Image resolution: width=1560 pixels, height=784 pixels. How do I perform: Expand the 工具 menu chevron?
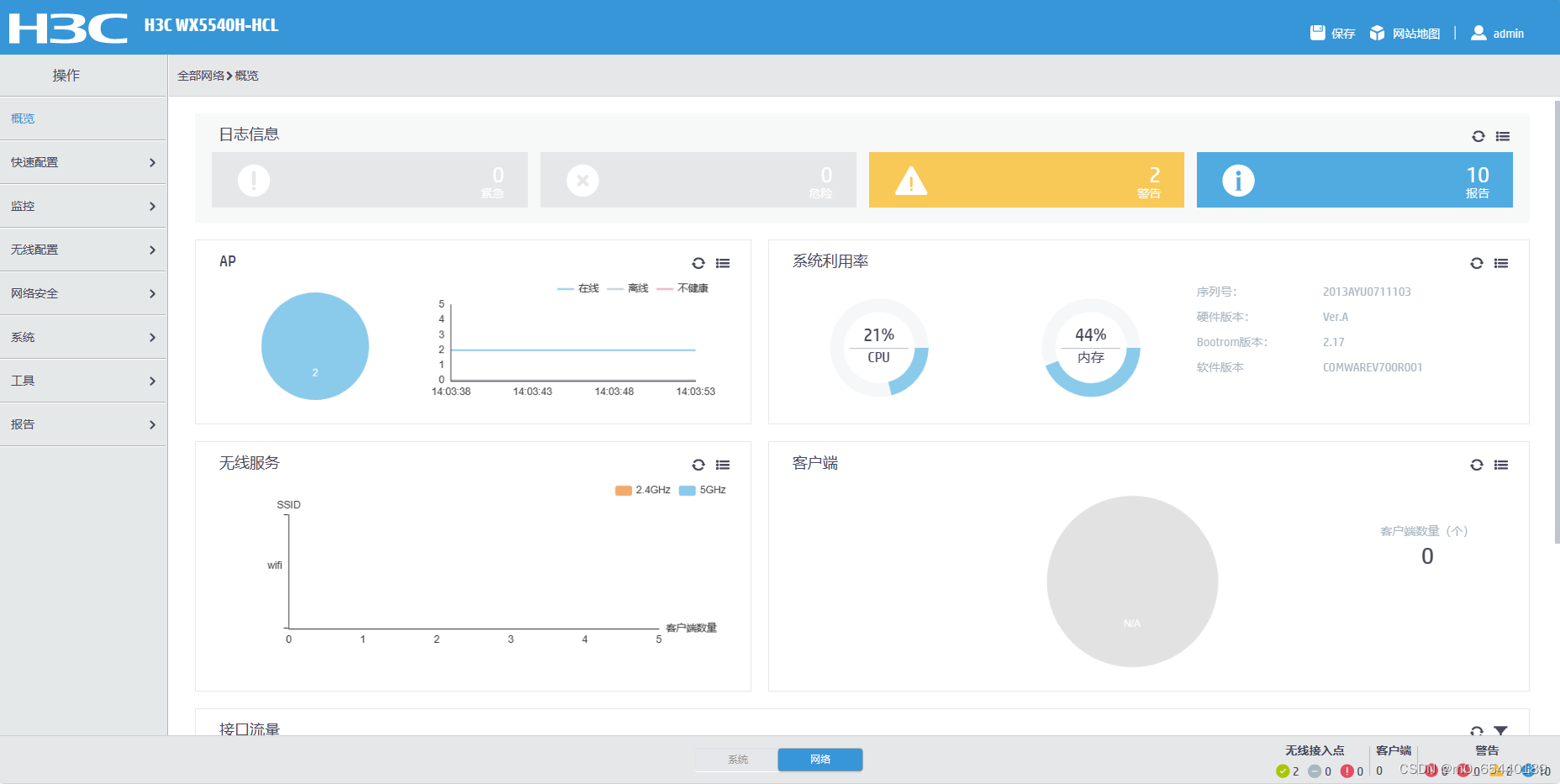click(x=152, y=381)
